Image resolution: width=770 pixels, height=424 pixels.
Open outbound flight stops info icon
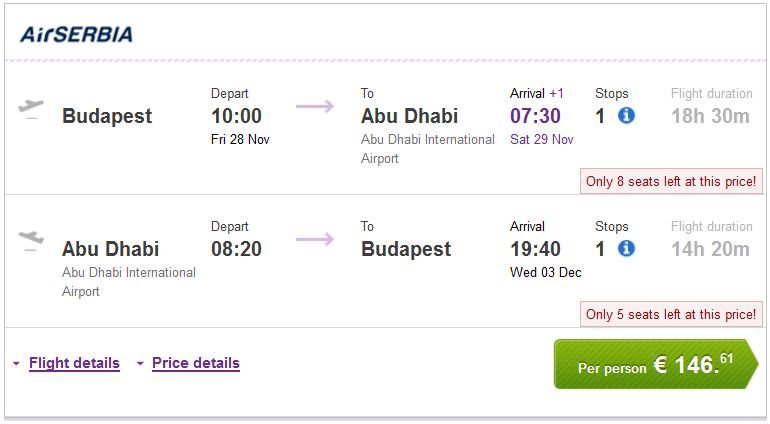[626, 116]
